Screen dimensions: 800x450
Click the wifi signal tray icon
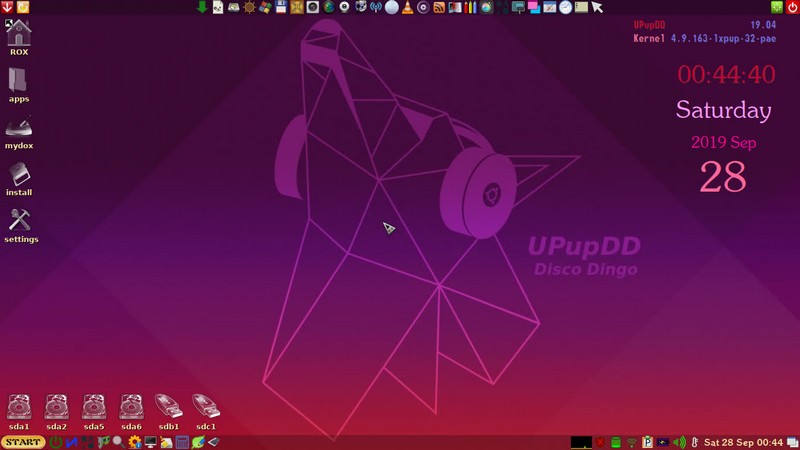632,442
